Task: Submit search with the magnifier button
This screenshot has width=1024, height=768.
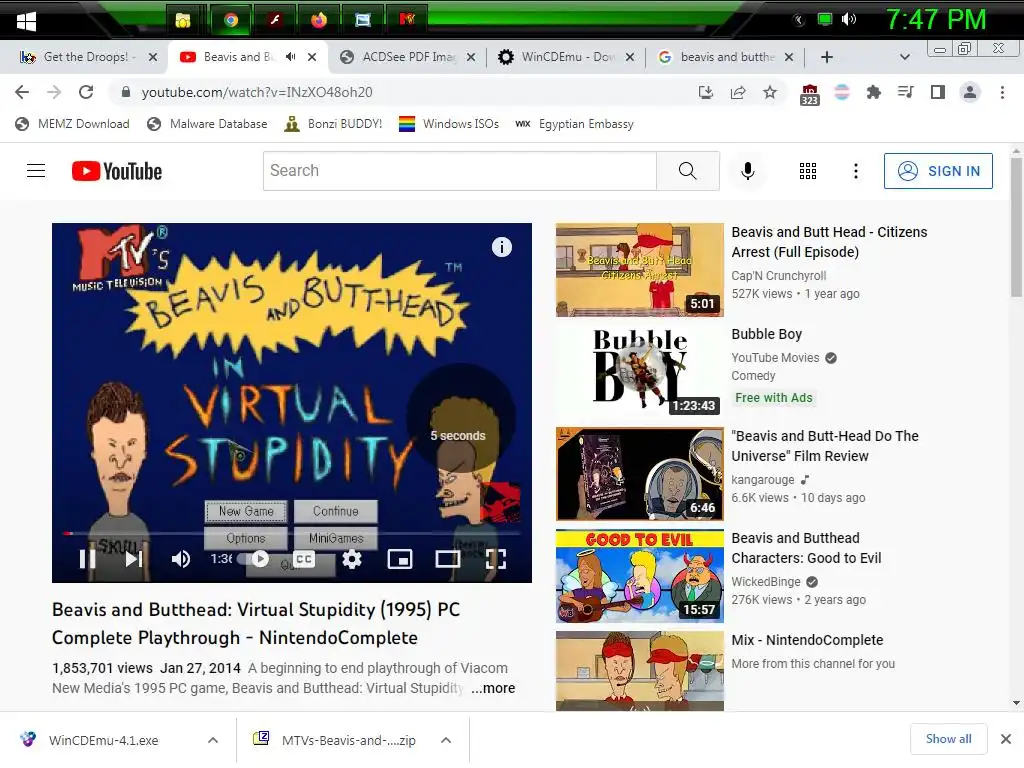Action: pyautogui.click(x=688, y=171)
